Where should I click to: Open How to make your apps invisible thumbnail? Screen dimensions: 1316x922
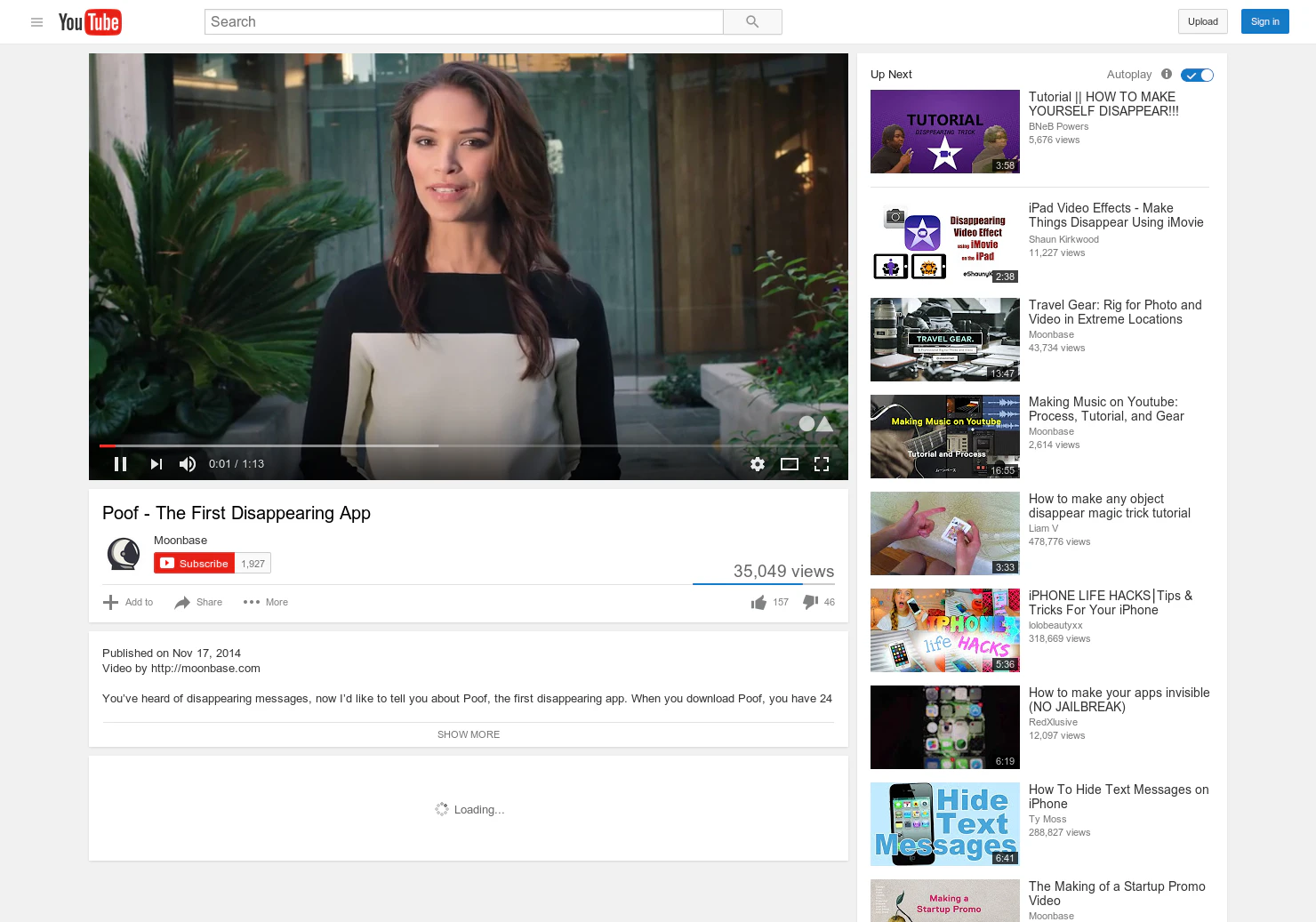coord(945,727)
